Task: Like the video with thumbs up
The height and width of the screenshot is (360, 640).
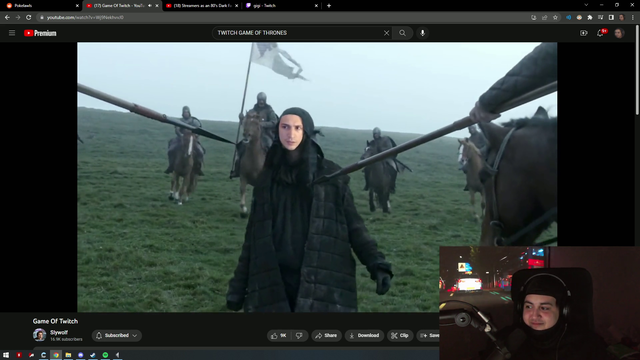Action: click(x=278, y=336)
